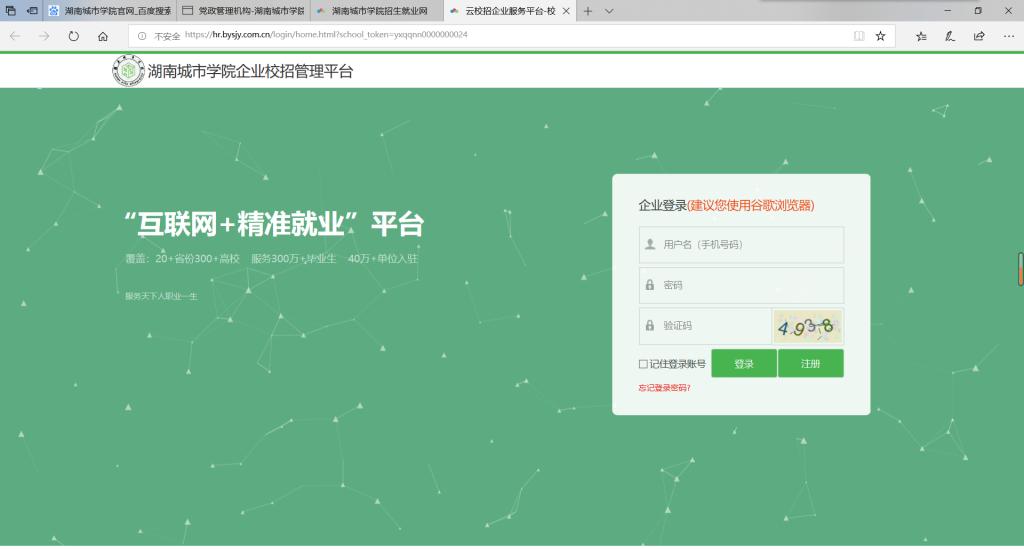The image size is (1024, 549).
Task: Click the browser back arrow
Action: tap(15, 36)
